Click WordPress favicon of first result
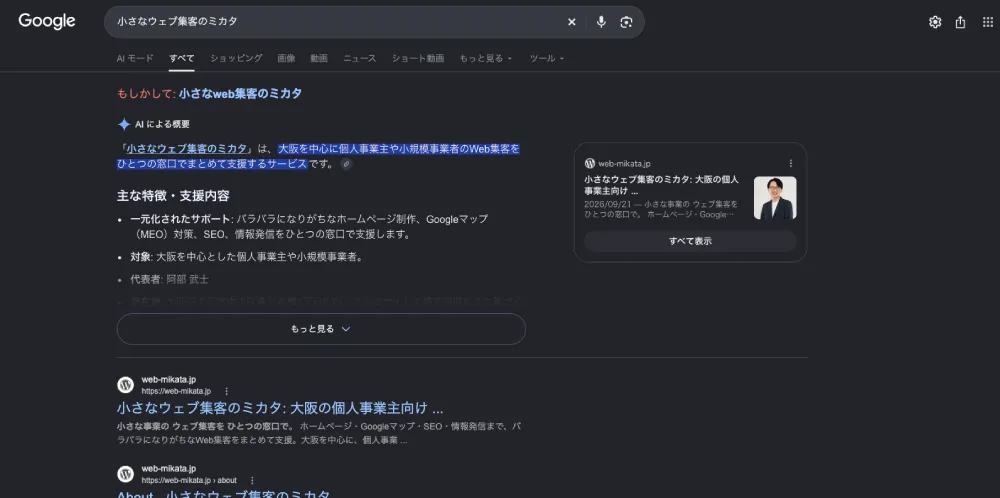 [x=126, y=385]
